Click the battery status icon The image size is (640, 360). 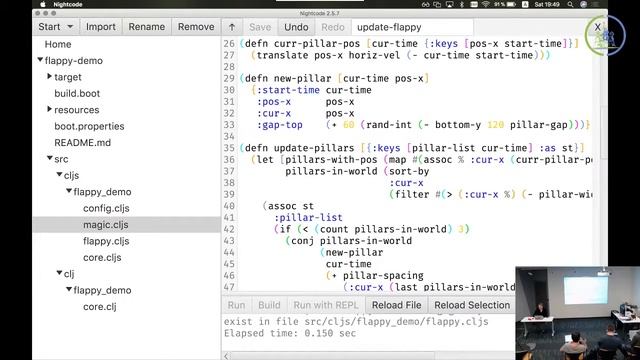click(511, 4)
